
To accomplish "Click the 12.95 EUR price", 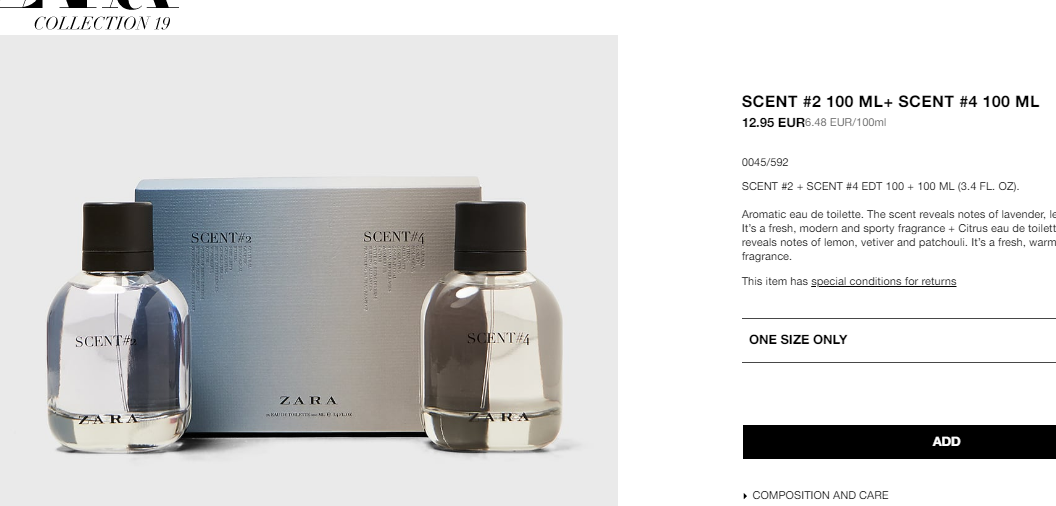I will point(773,123).
